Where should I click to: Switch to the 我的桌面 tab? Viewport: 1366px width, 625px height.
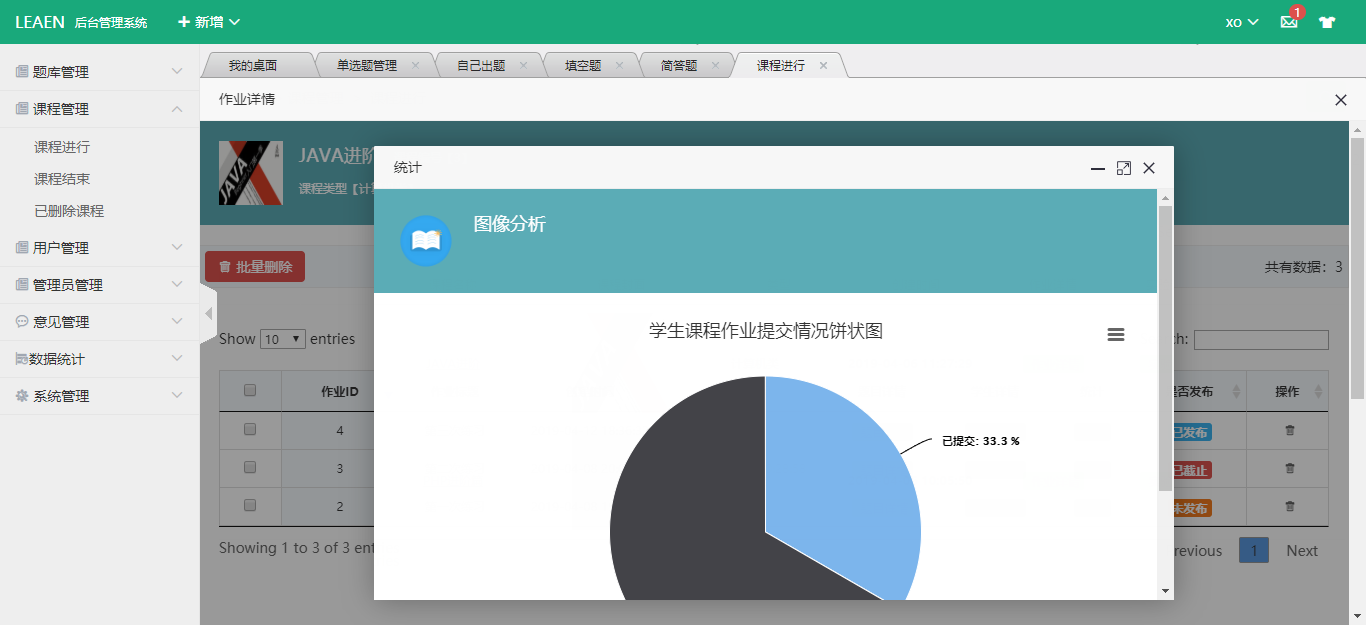coord(253,65)
